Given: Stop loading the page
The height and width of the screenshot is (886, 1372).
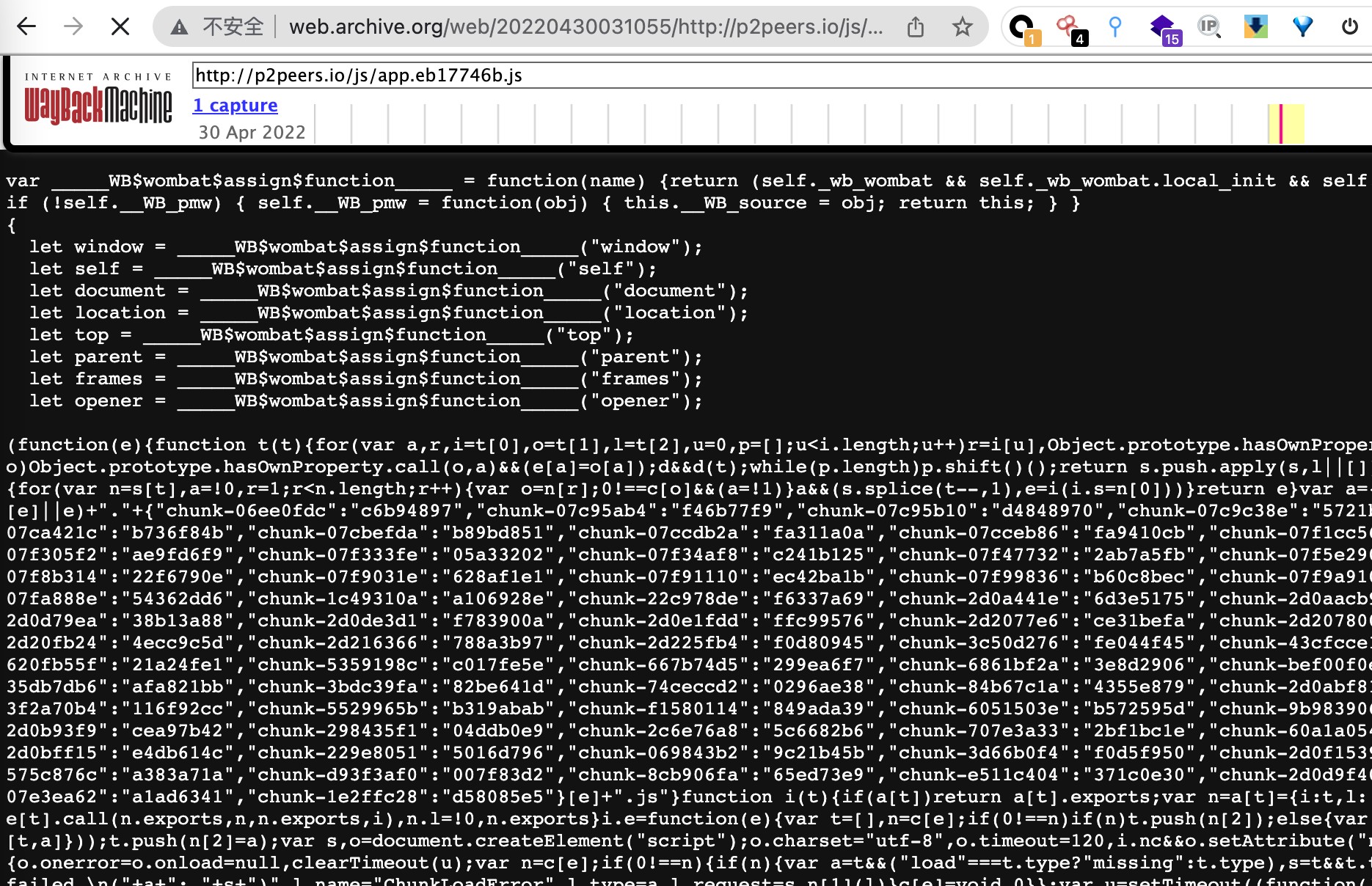Looking at the screenshot, I should tap(120, 27).
